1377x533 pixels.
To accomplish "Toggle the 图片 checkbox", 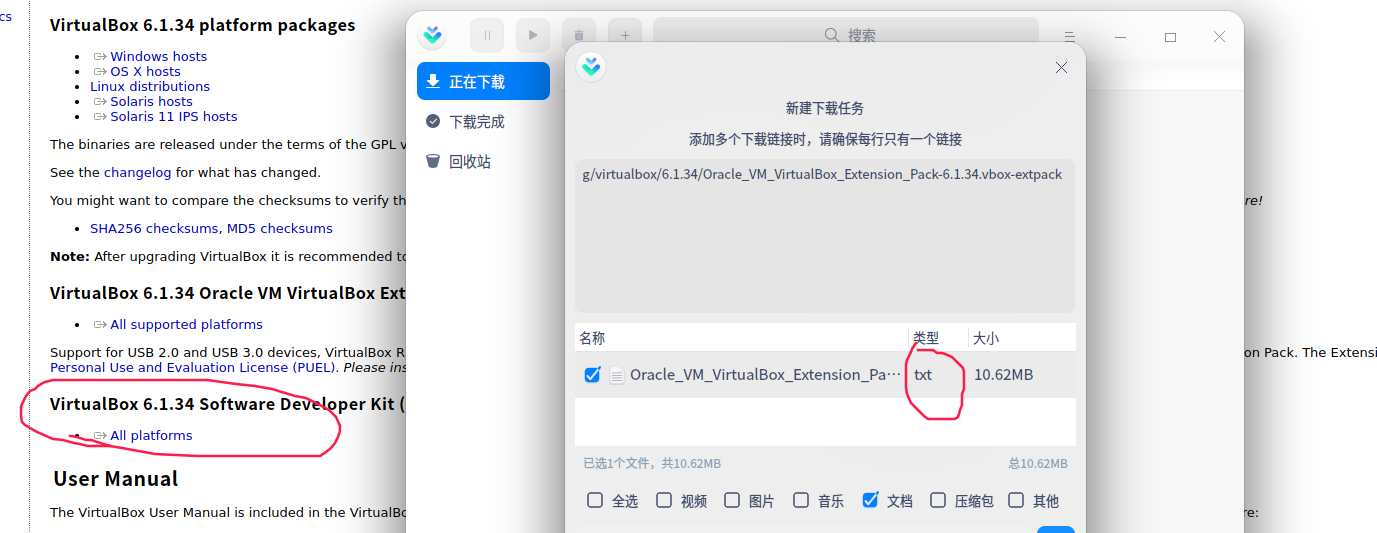I will pyautogui.click(x=732, y=500).
